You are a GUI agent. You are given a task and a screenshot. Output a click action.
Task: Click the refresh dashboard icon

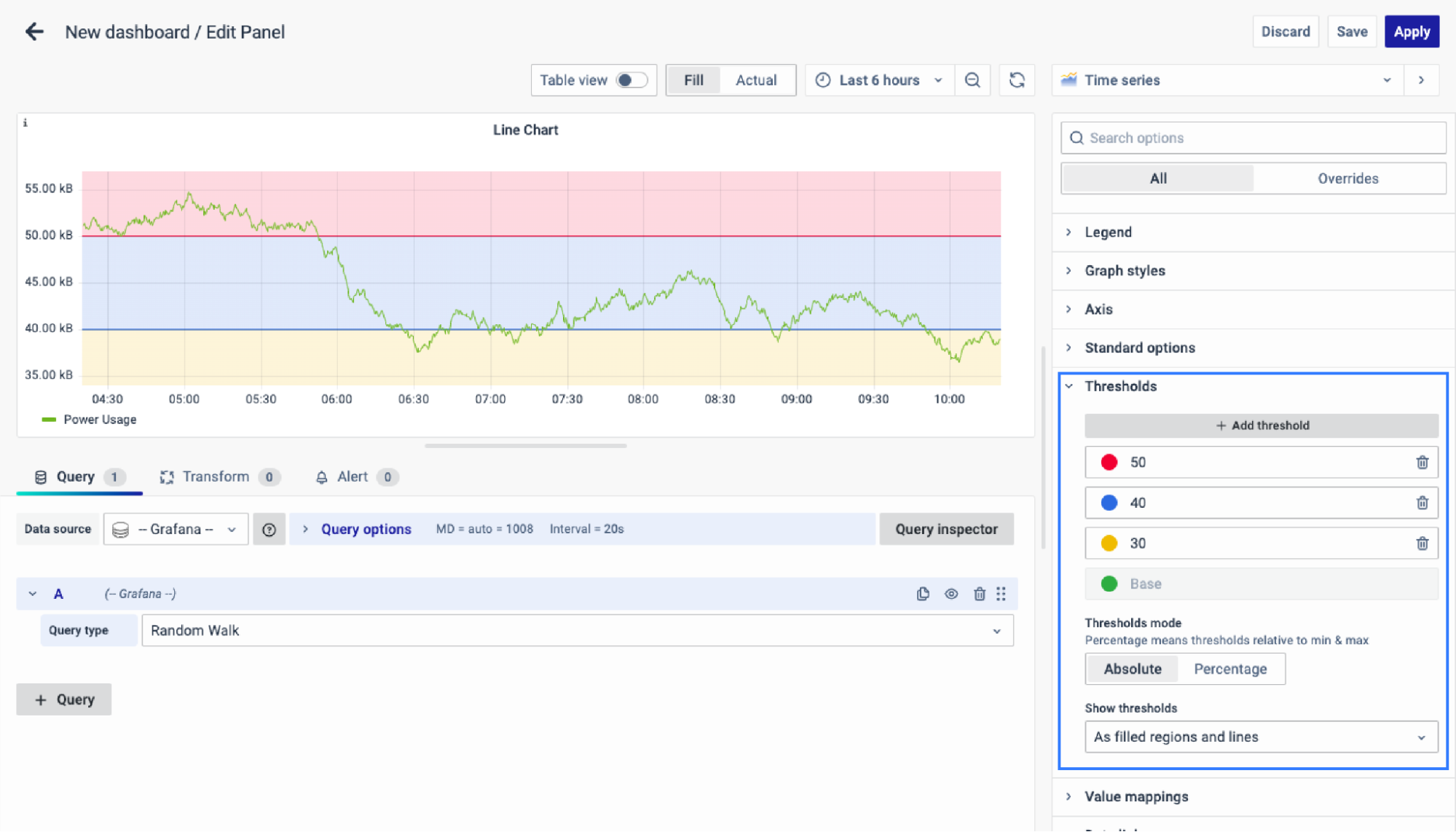point(1017,80)
